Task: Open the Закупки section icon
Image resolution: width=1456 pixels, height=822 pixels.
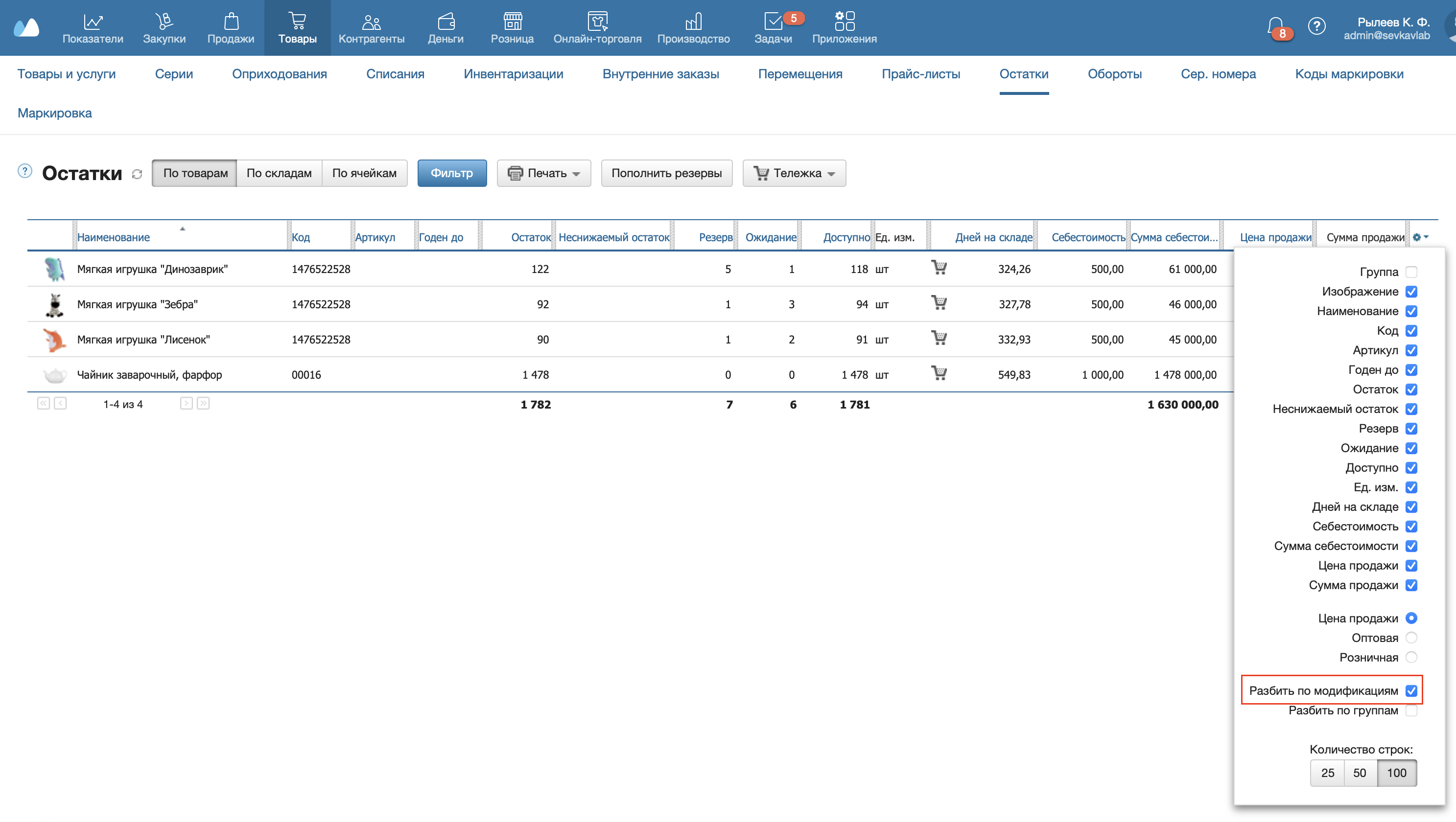Action: 164,22
